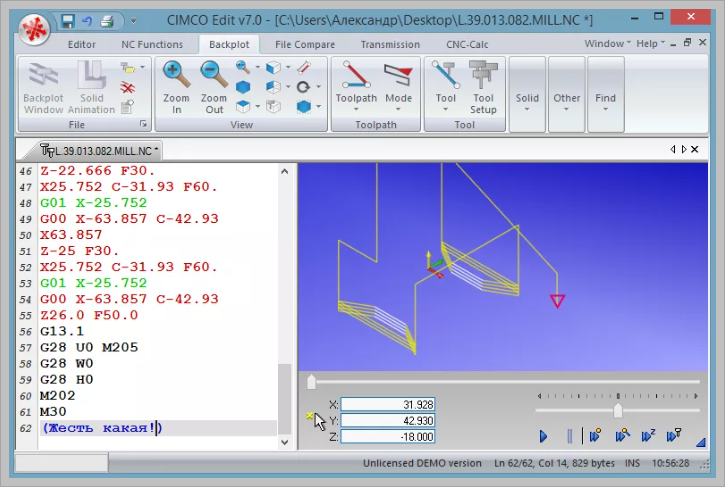
Task: Open the File Compare ribbon tab
Action: click(x=305, y=44)
